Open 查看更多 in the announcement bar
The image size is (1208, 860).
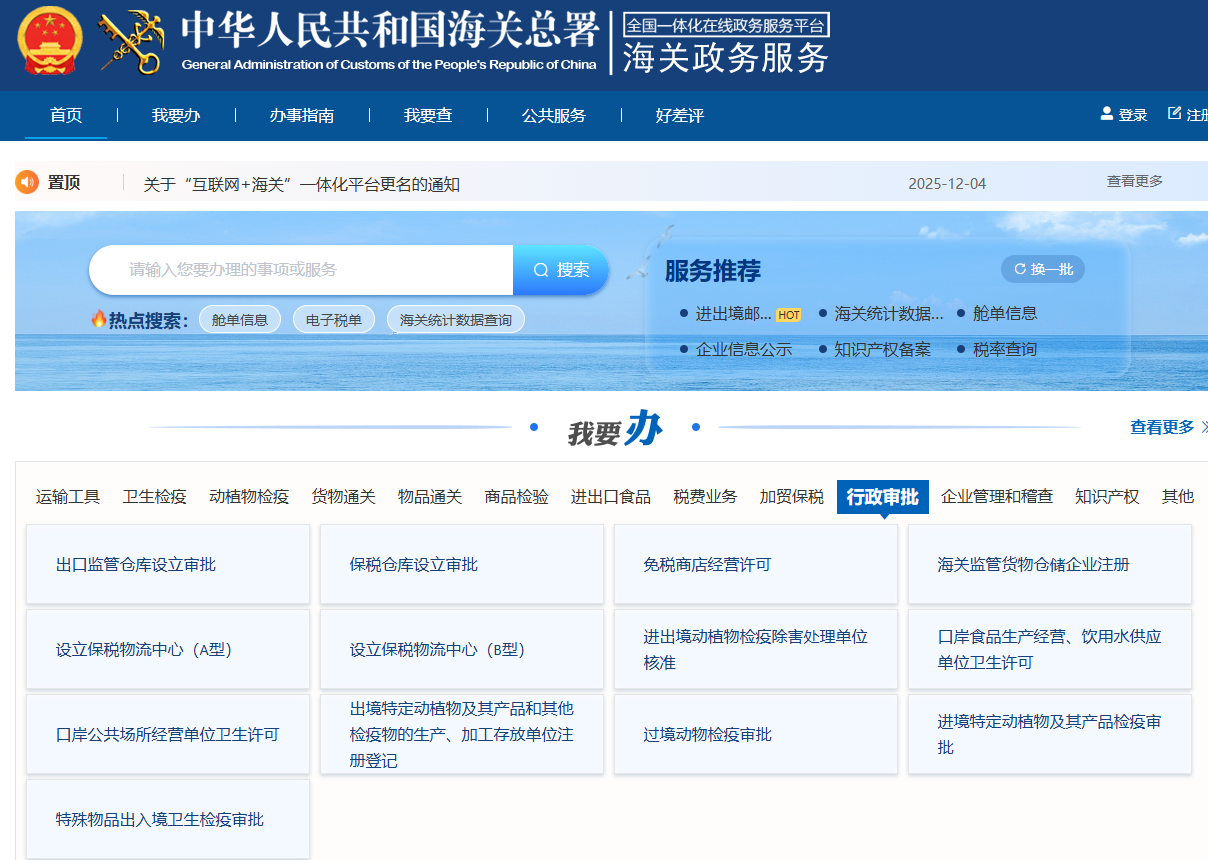tap(1134, 181)
